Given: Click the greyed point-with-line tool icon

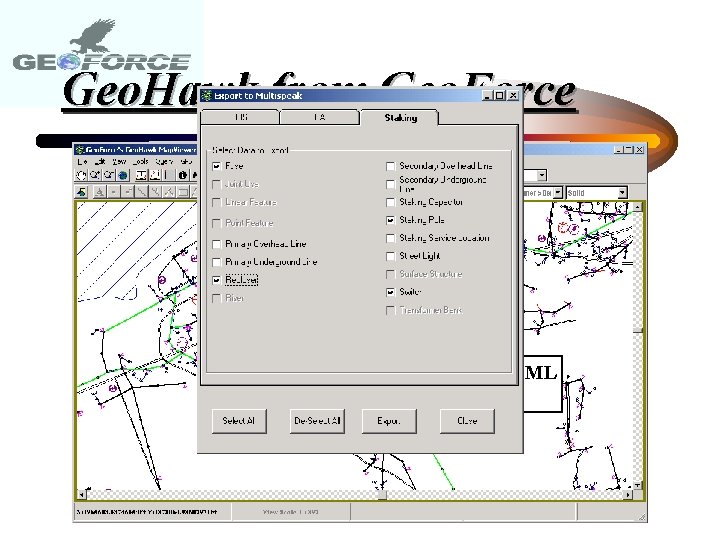Looking at the screenshot, I should coord(127,192).
